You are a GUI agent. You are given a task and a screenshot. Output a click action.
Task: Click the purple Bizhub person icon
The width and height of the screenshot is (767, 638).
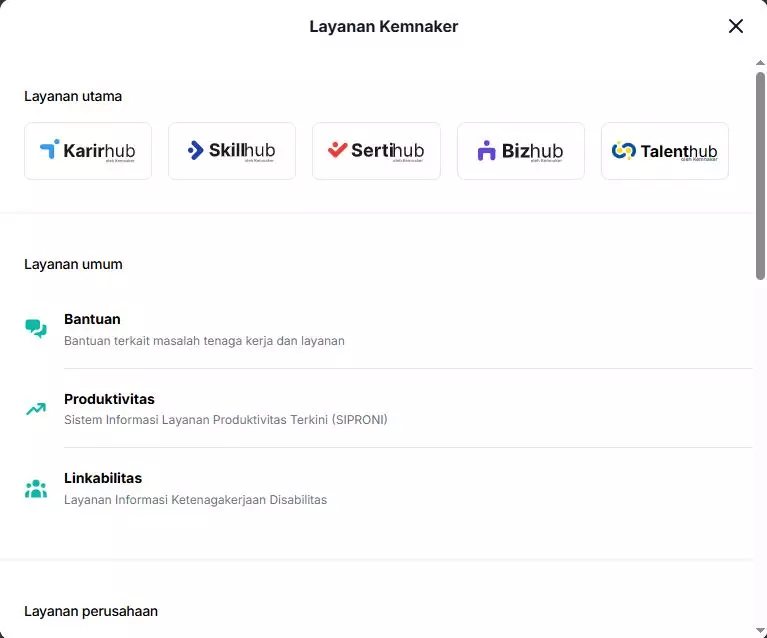(486, 151)
